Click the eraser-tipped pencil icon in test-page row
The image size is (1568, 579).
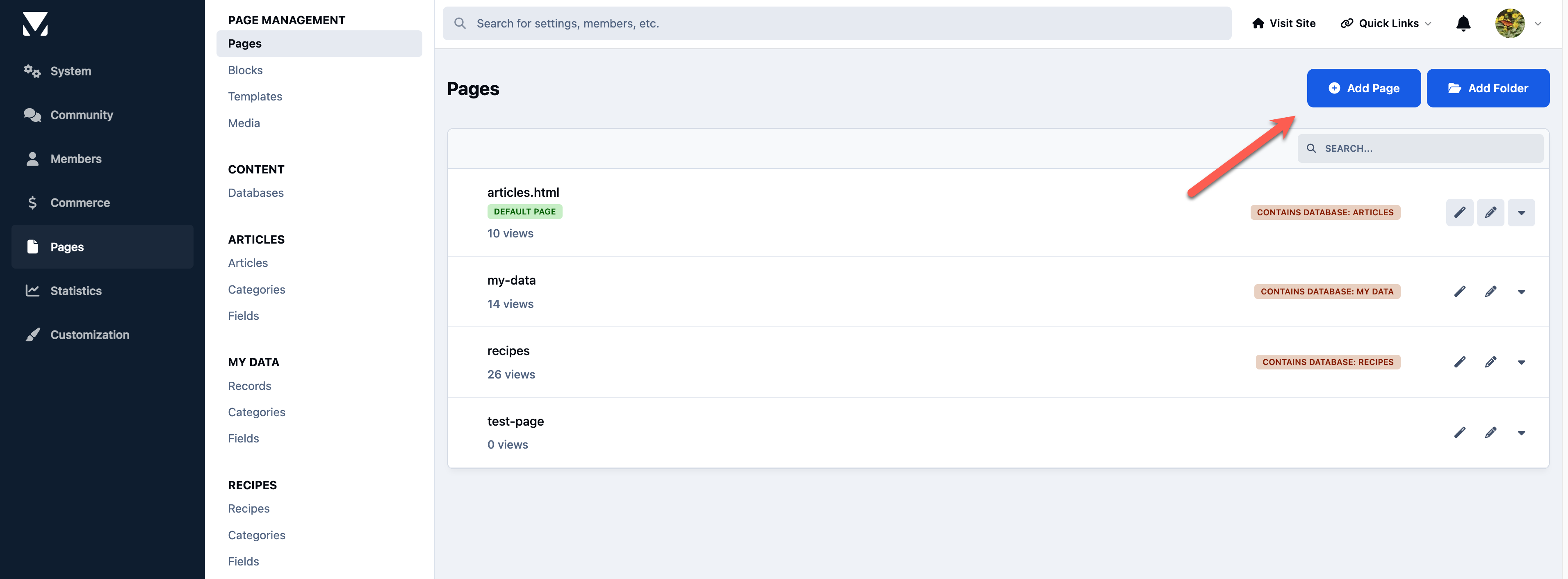click(1490, 433)
